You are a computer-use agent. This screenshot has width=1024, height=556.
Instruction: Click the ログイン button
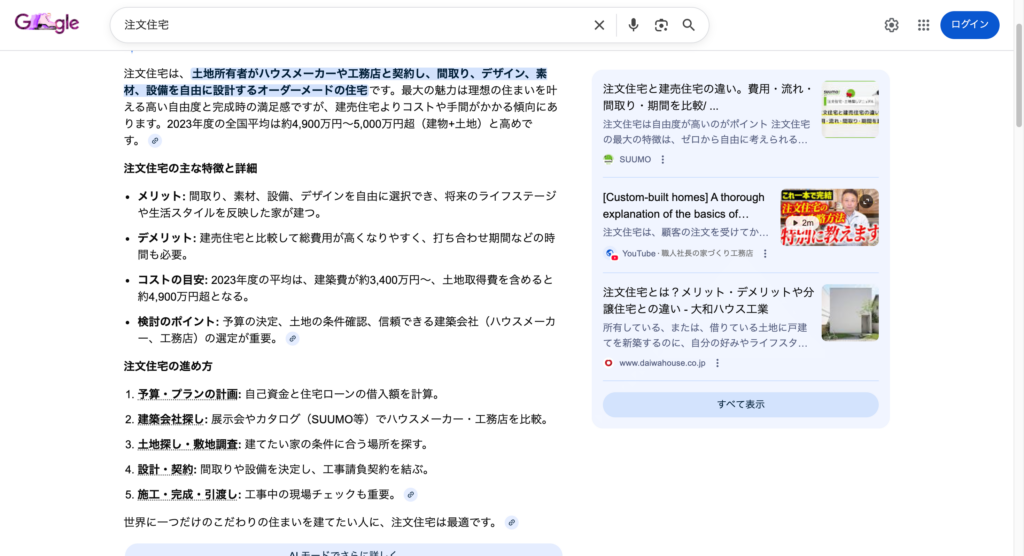969,25
